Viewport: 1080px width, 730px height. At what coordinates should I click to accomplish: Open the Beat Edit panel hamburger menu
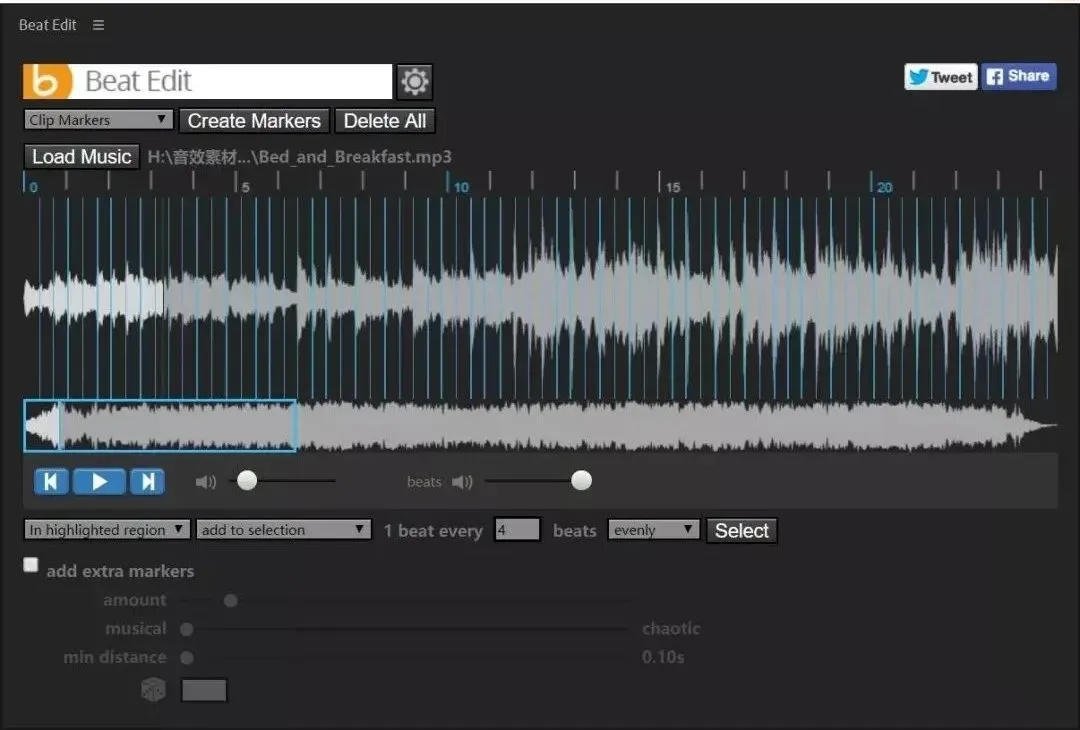point(98,25)
